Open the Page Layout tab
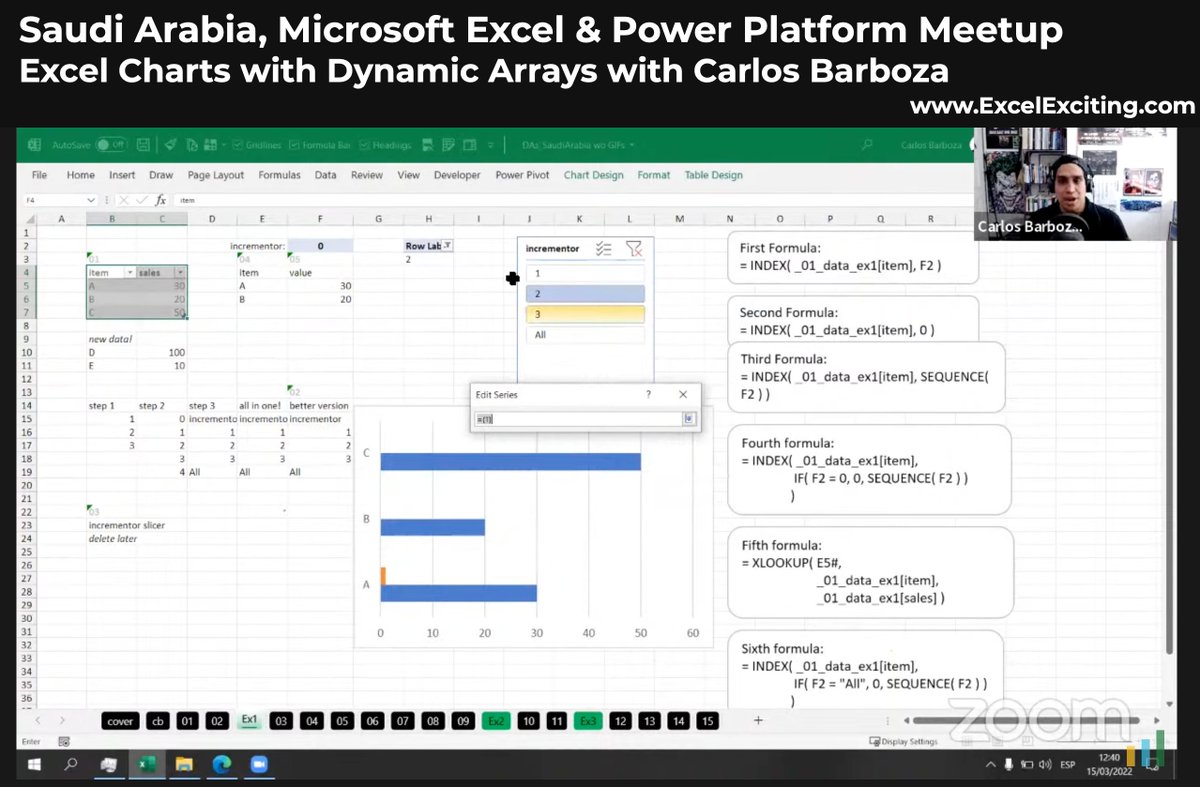 (216, 175)
